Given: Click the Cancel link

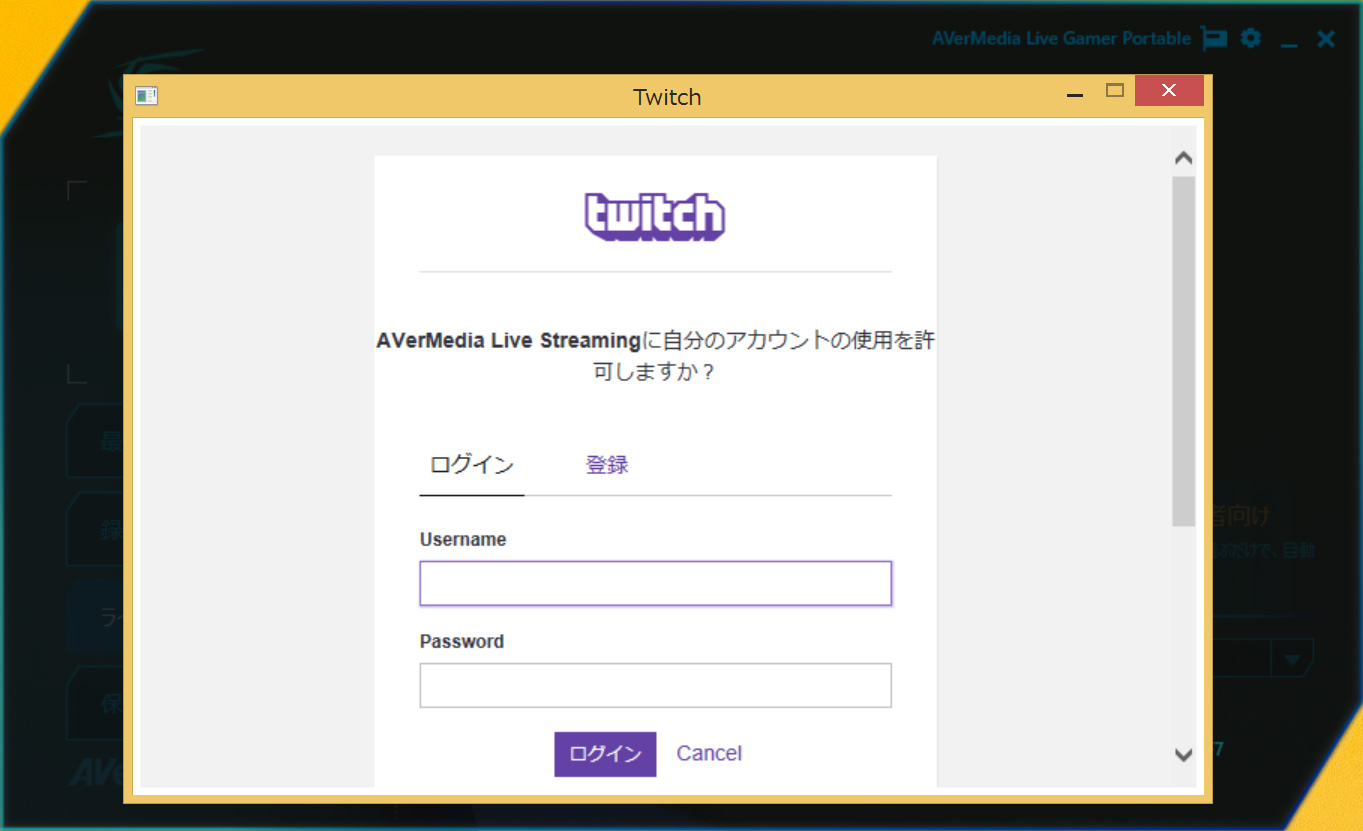Looking at the screenshot, I should tap(709, 754).
